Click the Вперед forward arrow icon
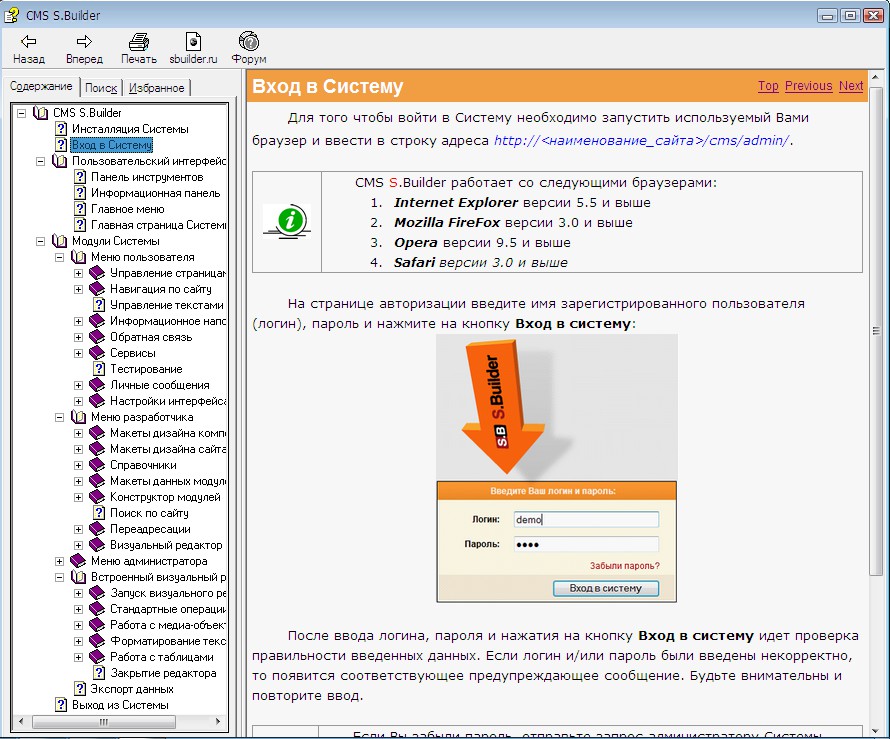Viewport: 890px width, 739px height. (x=84, y=41)
